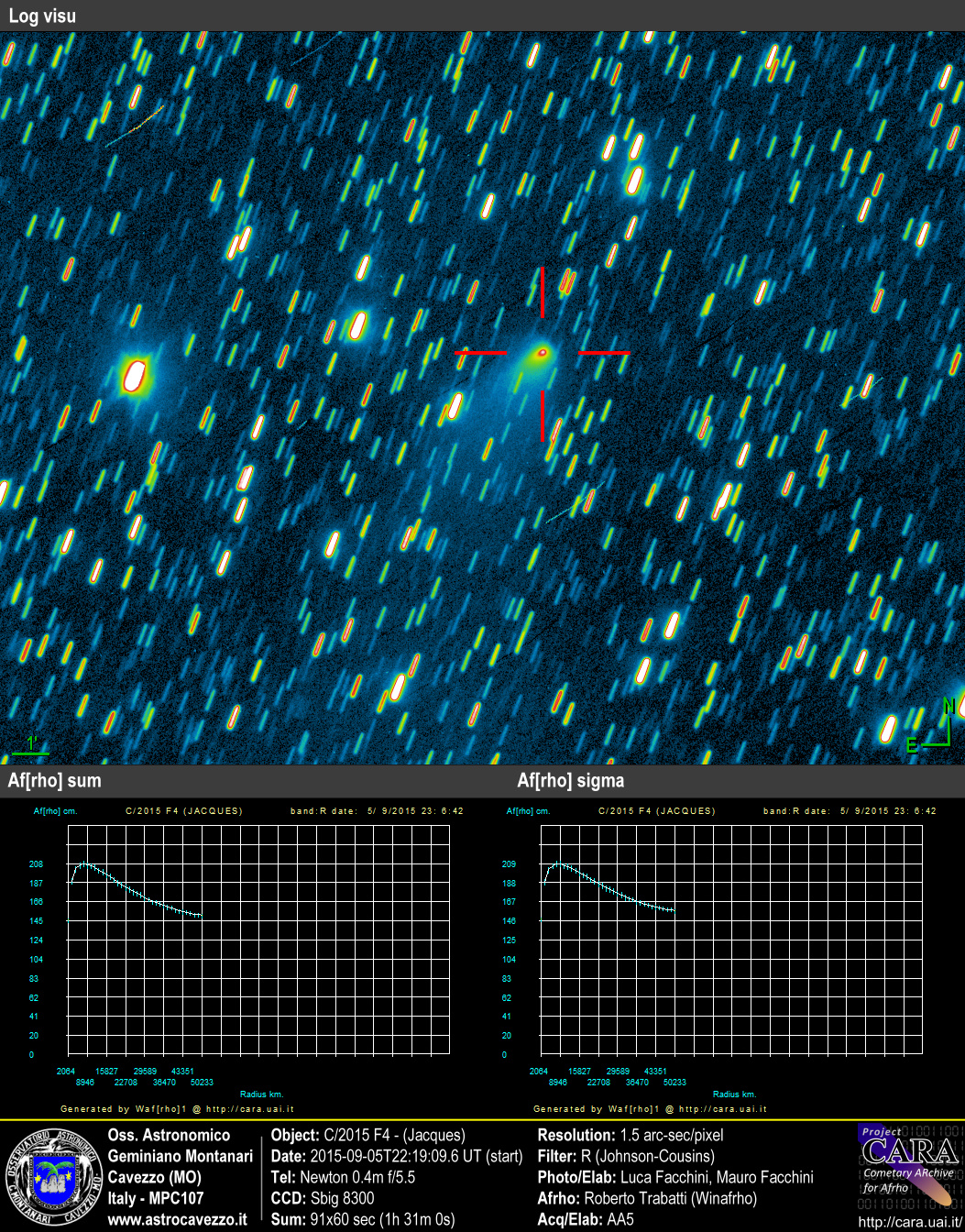Click the peak of the Af[rho] sigma curve
This screenshot has height=1232, width=965.
tap(556, 863)
